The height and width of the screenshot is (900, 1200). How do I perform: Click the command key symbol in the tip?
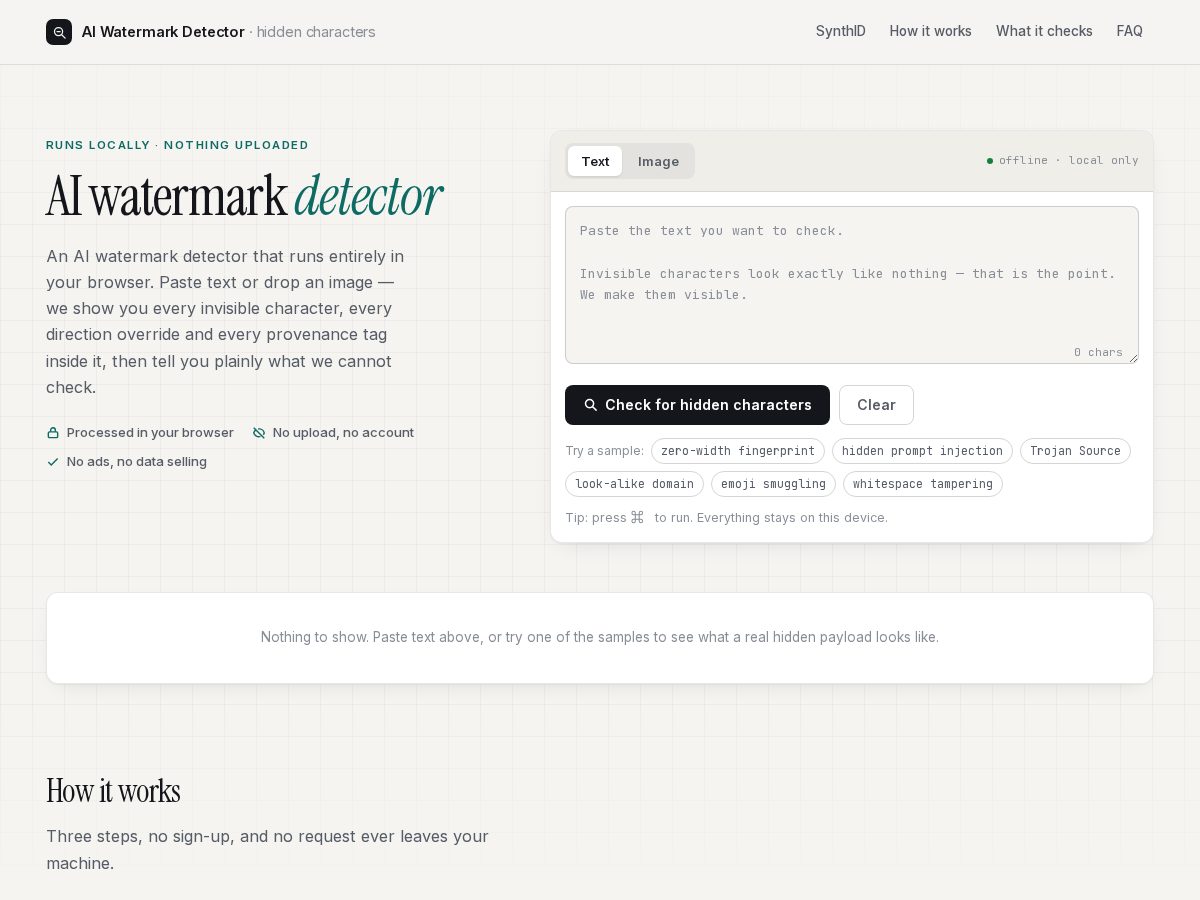point(637,517)
